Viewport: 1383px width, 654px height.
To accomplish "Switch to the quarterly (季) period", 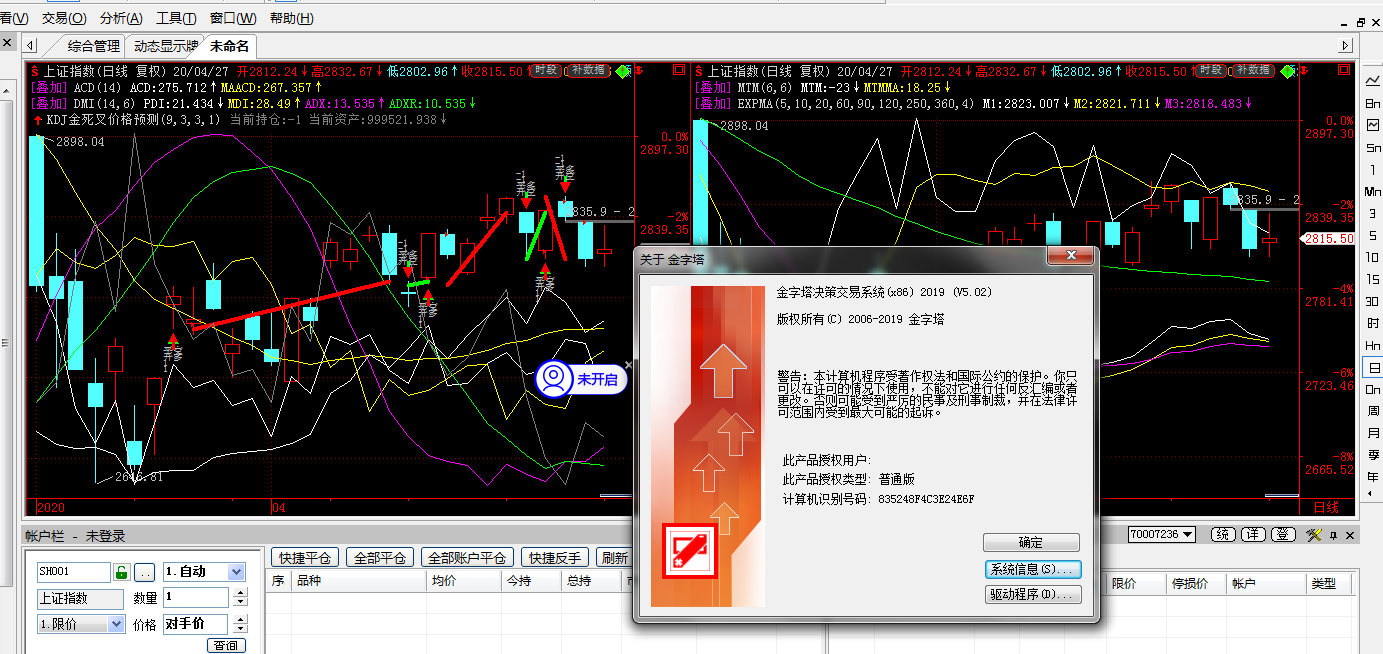I will (1373, 456).
